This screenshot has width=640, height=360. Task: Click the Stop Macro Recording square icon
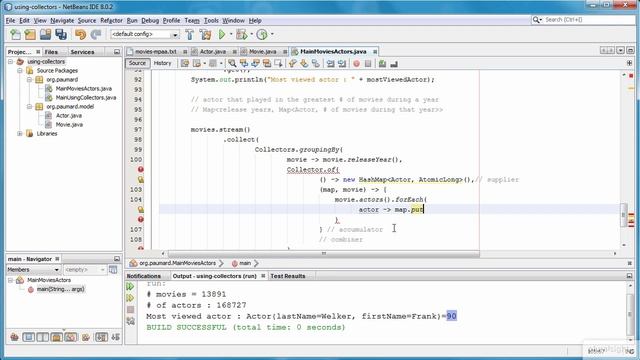368,63
